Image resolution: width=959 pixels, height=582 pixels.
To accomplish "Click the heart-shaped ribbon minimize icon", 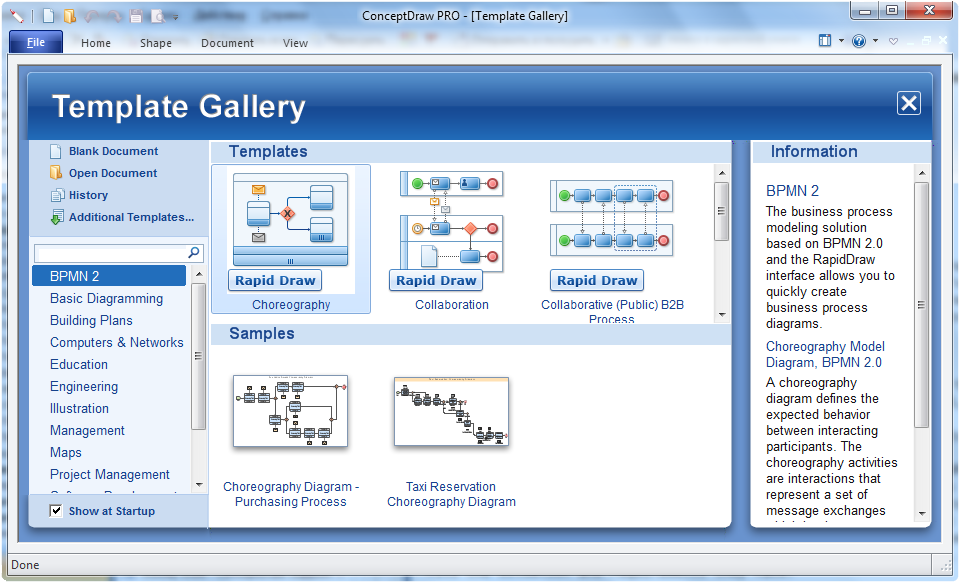I will [894, 41].
